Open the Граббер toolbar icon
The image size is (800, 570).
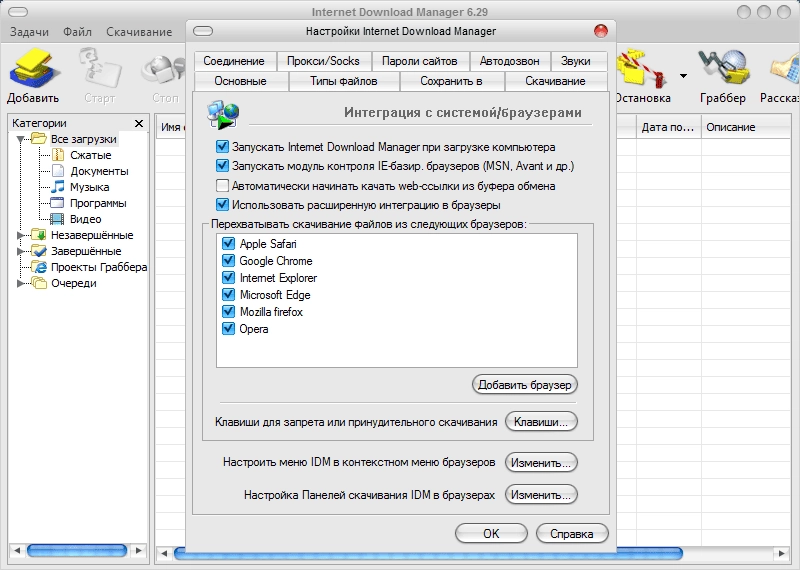click(x=722, y=68)
